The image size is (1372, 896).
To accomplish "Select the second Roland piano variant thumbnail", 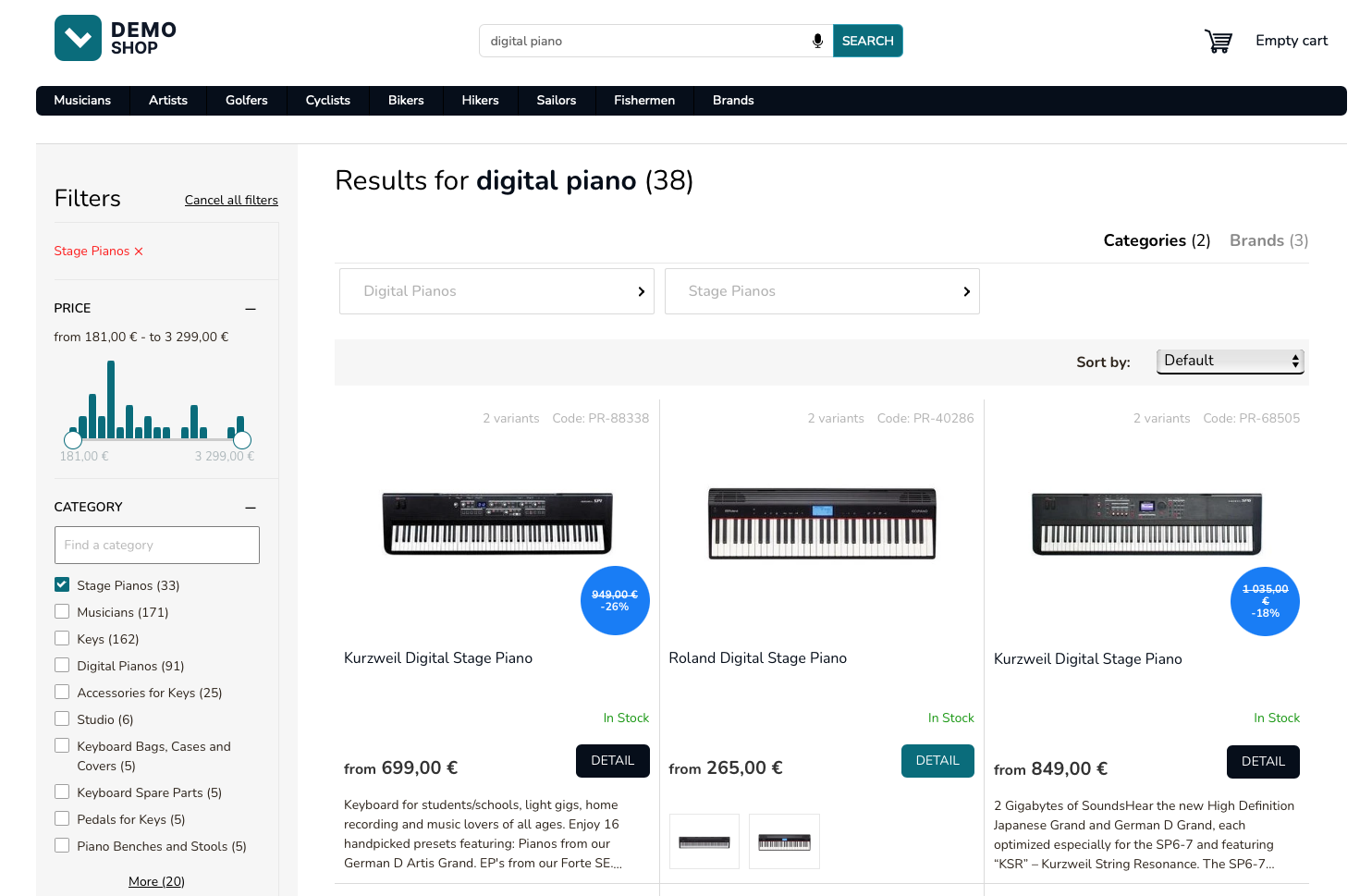I will (x=784, y=841).
